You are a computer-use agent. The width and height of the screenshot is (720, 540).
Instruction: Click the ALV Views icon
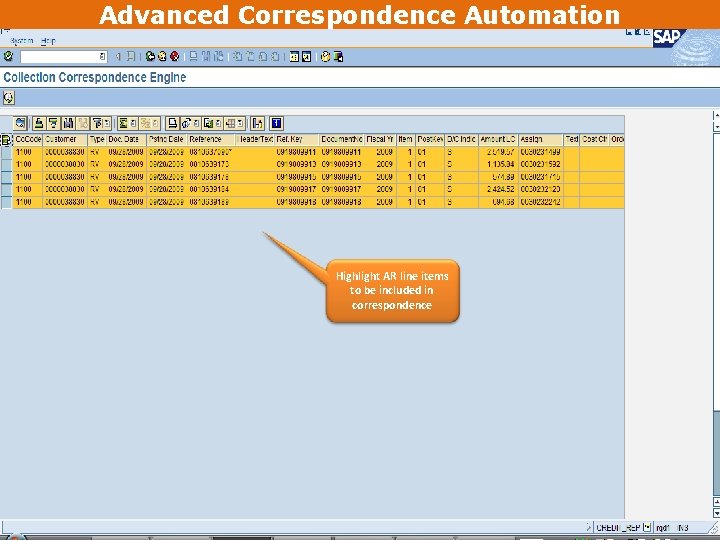point(186,123)
